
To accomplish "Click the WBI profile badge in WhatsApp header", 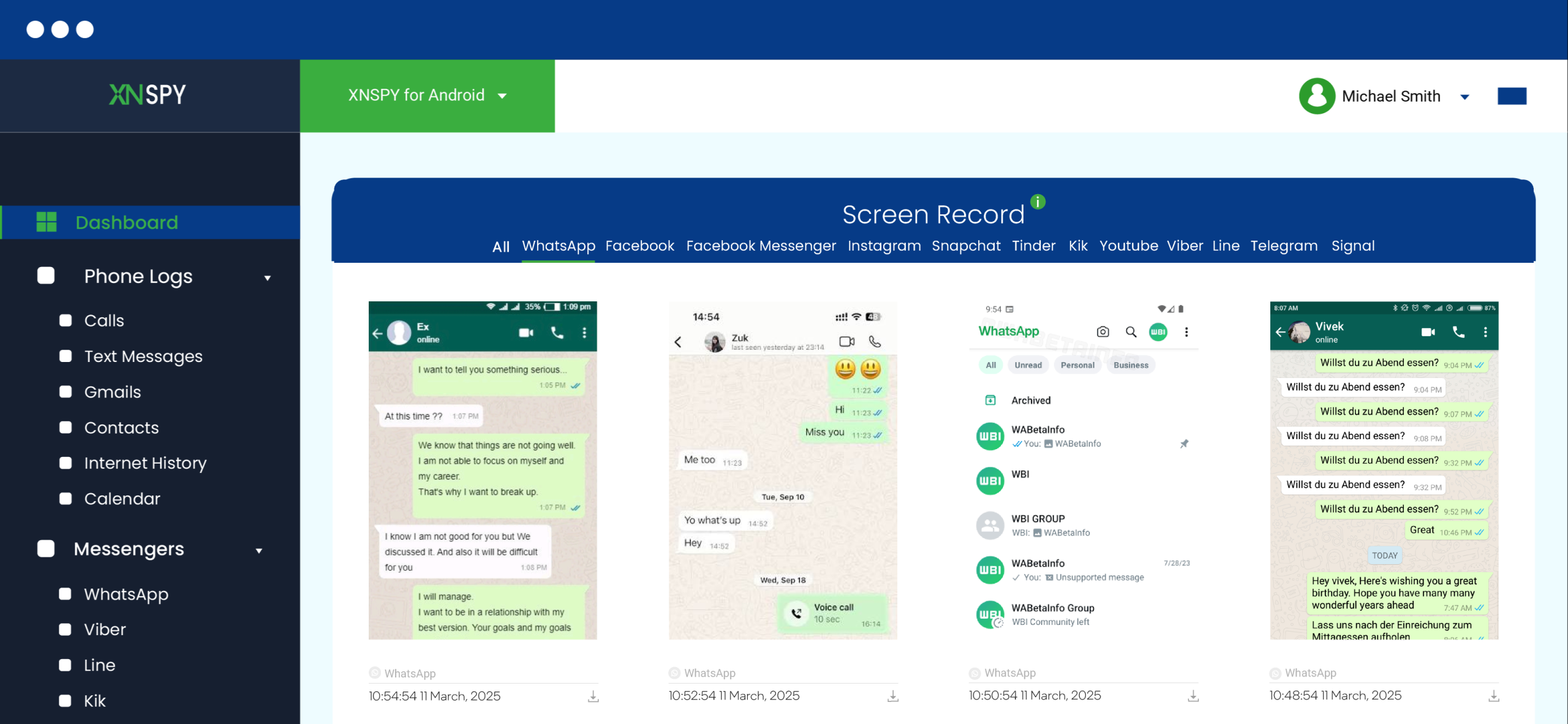I will tap(1158, 331).
